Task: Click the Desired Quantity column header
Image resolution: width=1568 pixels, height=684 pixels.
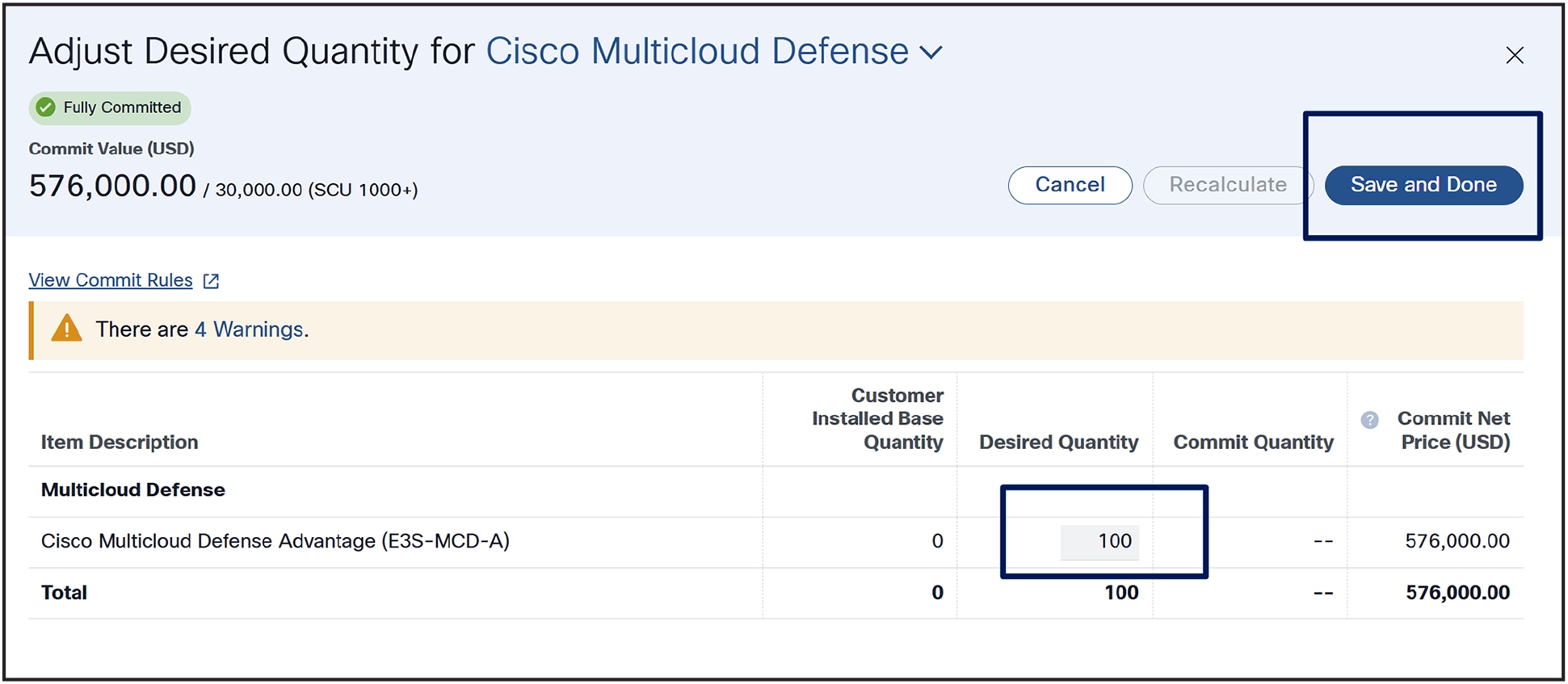Action: click(1058, 443)
